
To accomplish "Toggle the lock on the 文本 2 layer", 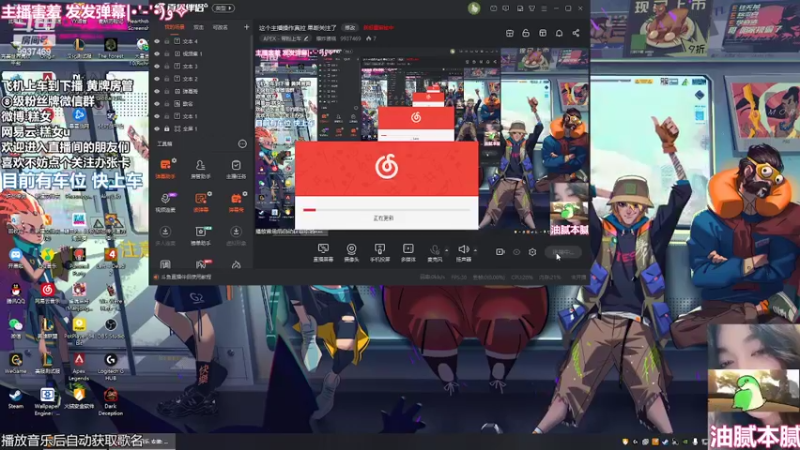I will click(167, 79).
